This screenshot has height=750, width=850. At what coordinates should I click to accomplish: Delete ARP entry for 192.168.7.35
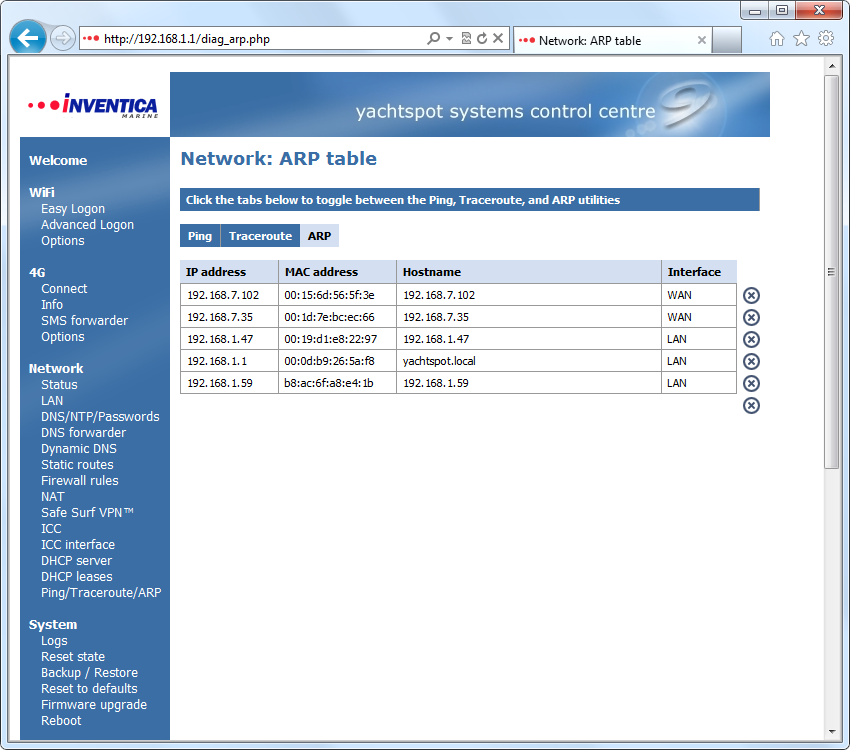751,318
